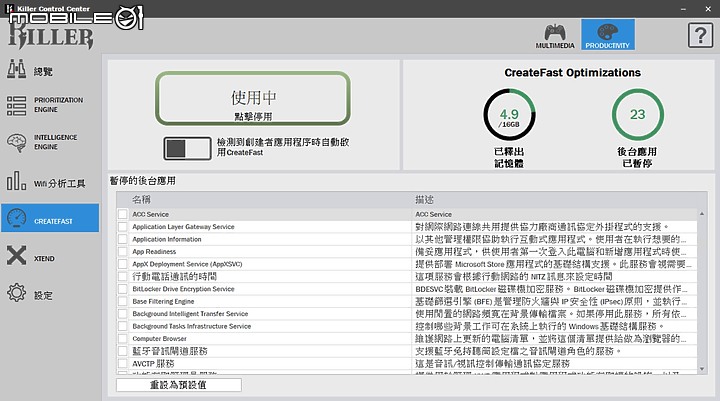The image size is (720, 401).
Task: Switch to the 總覽 tab label
Action: click(43, 72)
